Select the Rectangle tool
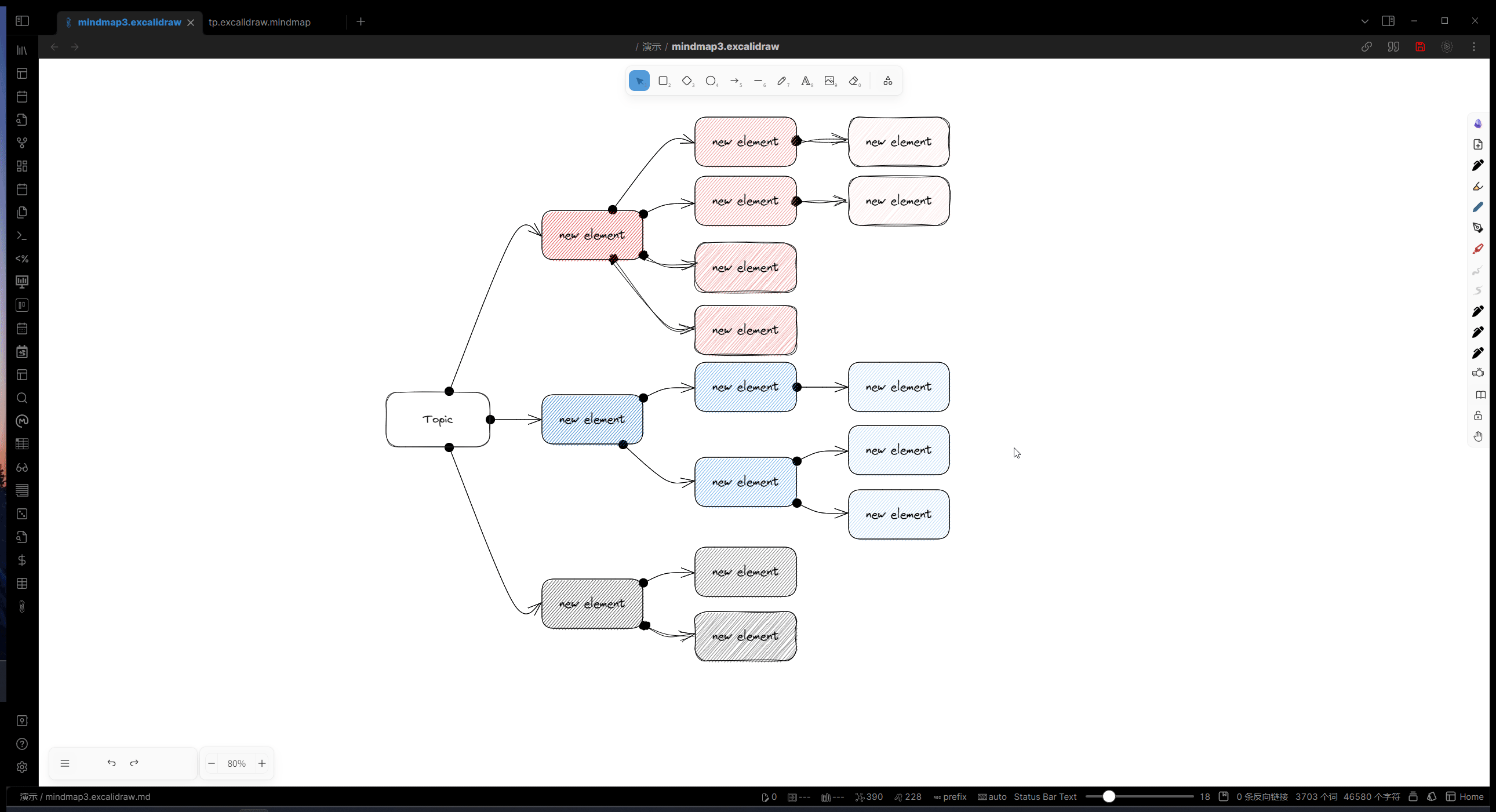This screenshot has width=1496, height=812. [x=663, y=81]
